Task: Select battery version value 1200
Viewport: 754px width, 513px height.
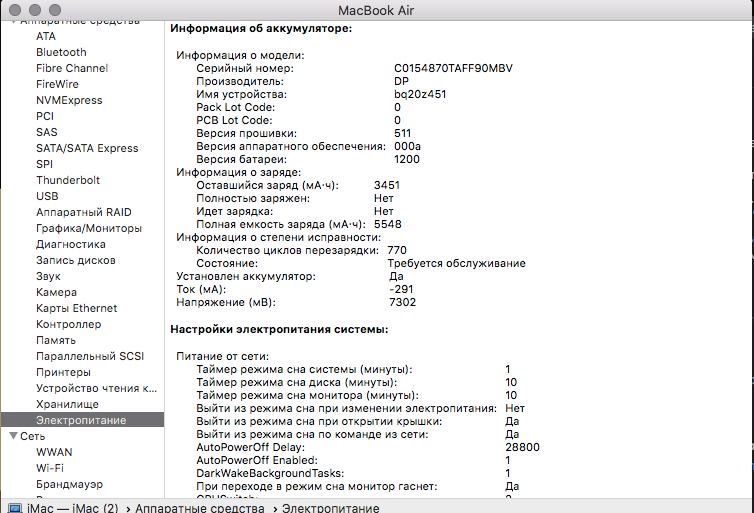Action: click(407, 159)
